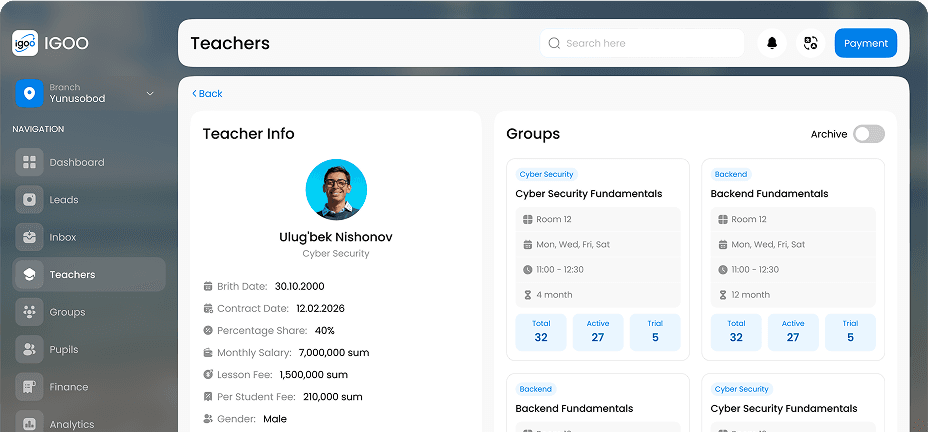Open Groups in the navigation
The height and width of the screenshot is (432, 928).
tap(89, 312)
